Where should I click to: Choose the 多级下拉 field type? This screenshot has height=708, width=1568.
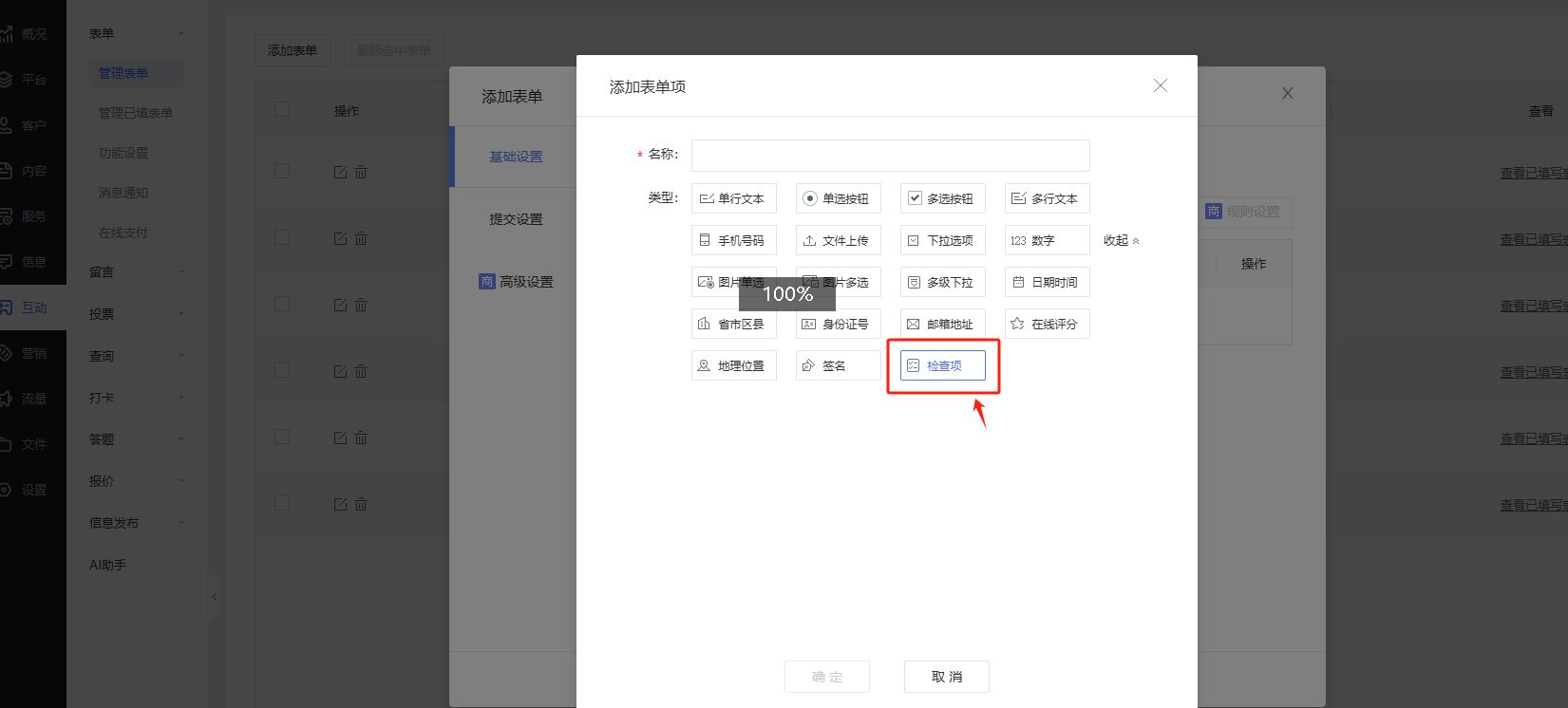(x=942, y=282)
